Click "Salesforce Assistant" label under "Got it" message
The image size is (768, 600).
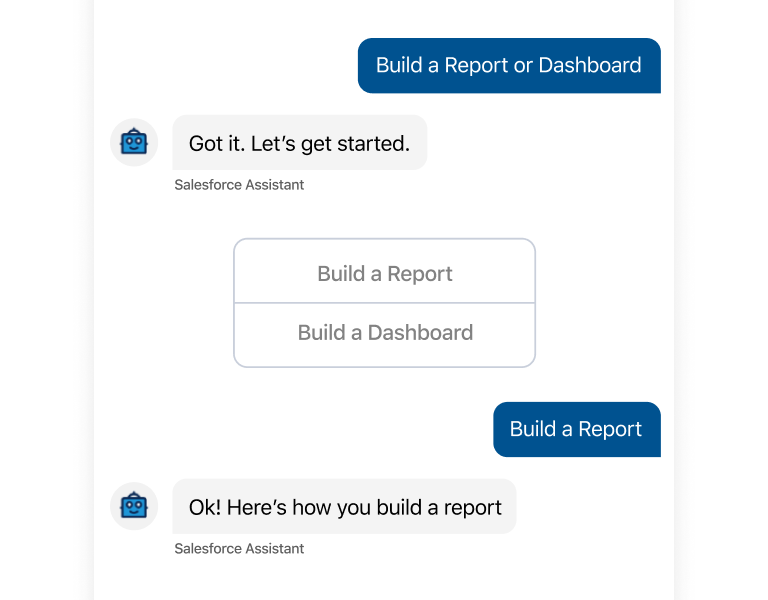[239, 185]
